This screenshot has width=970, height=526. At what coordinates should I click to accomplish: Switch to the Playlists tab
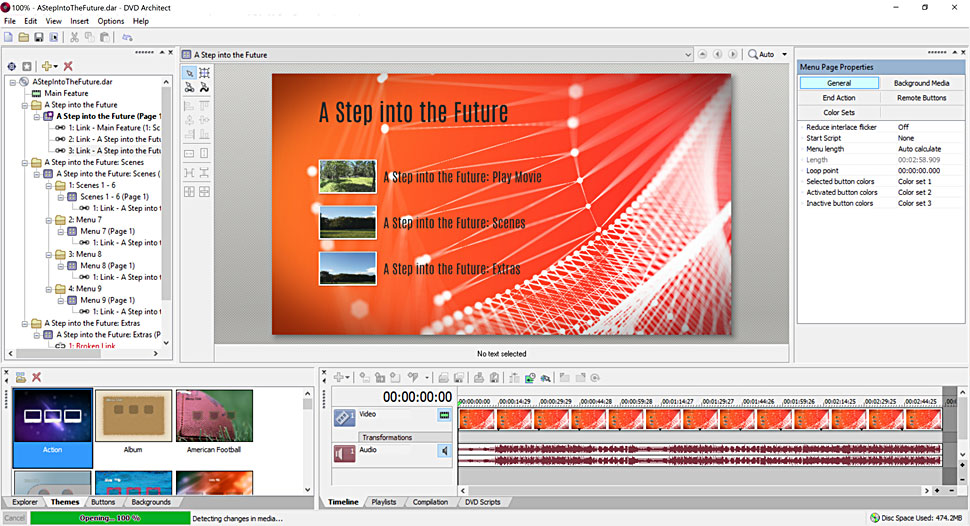(383, 502)
